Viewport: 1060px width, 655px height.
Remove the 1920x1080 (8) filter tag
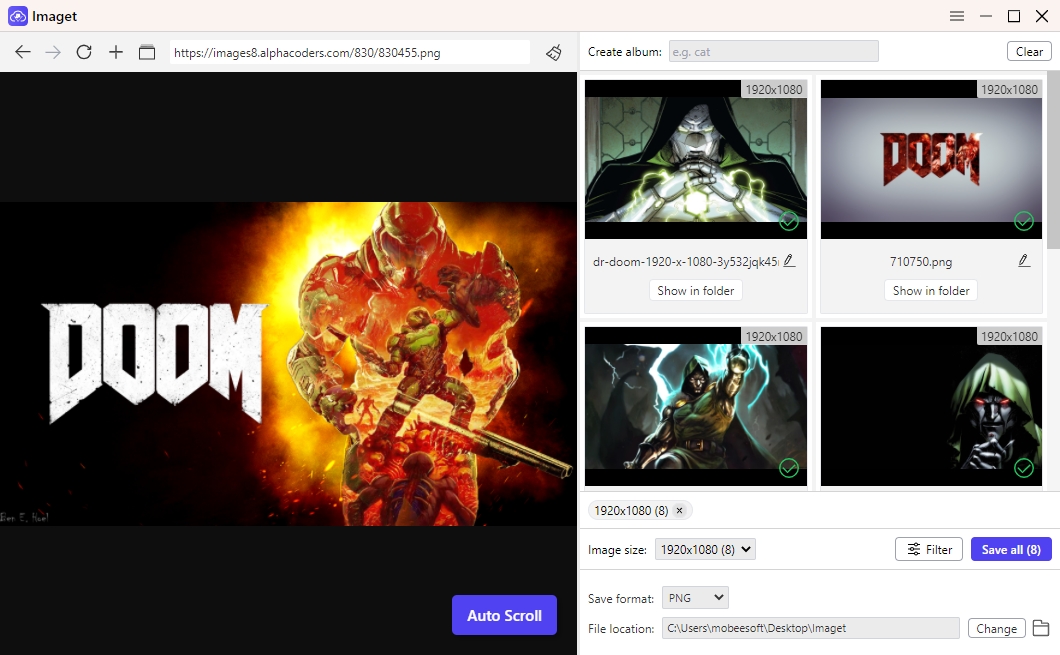tap(679, 510)
